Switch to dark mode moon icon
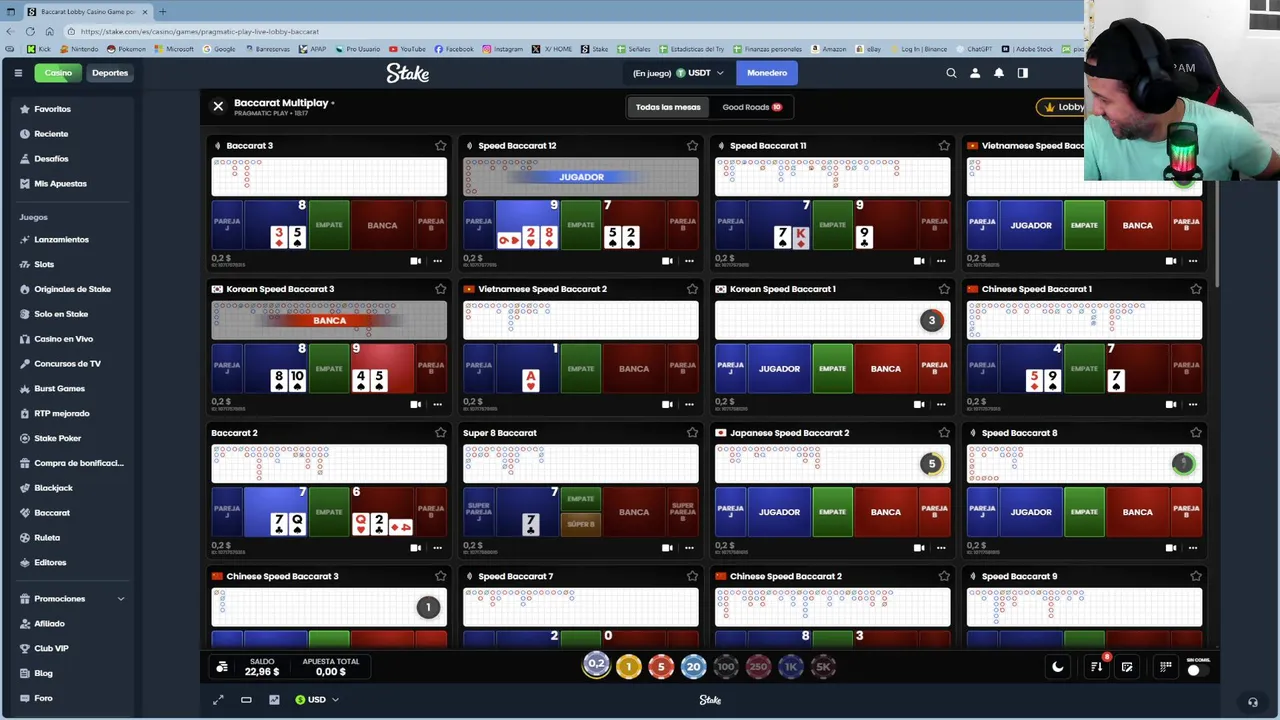The height and width of the screenshot is (720, 1280). tap(1057, 667)
